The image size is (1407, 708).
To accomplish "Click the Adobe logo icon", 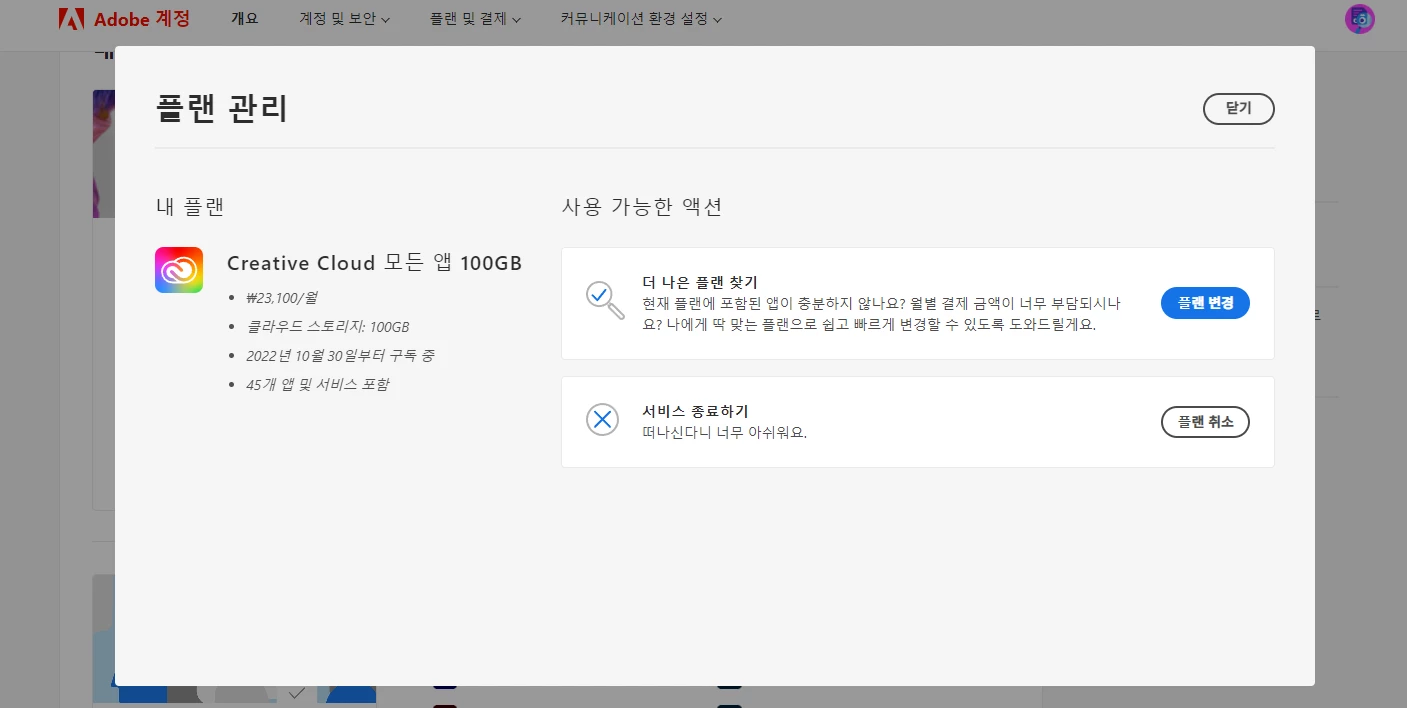I will (x=71, y=19).
